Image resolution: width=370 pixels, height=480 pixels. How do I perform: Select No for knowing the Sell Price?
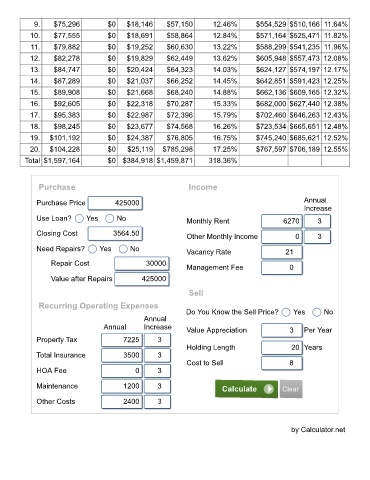click(x=317, y=312)
